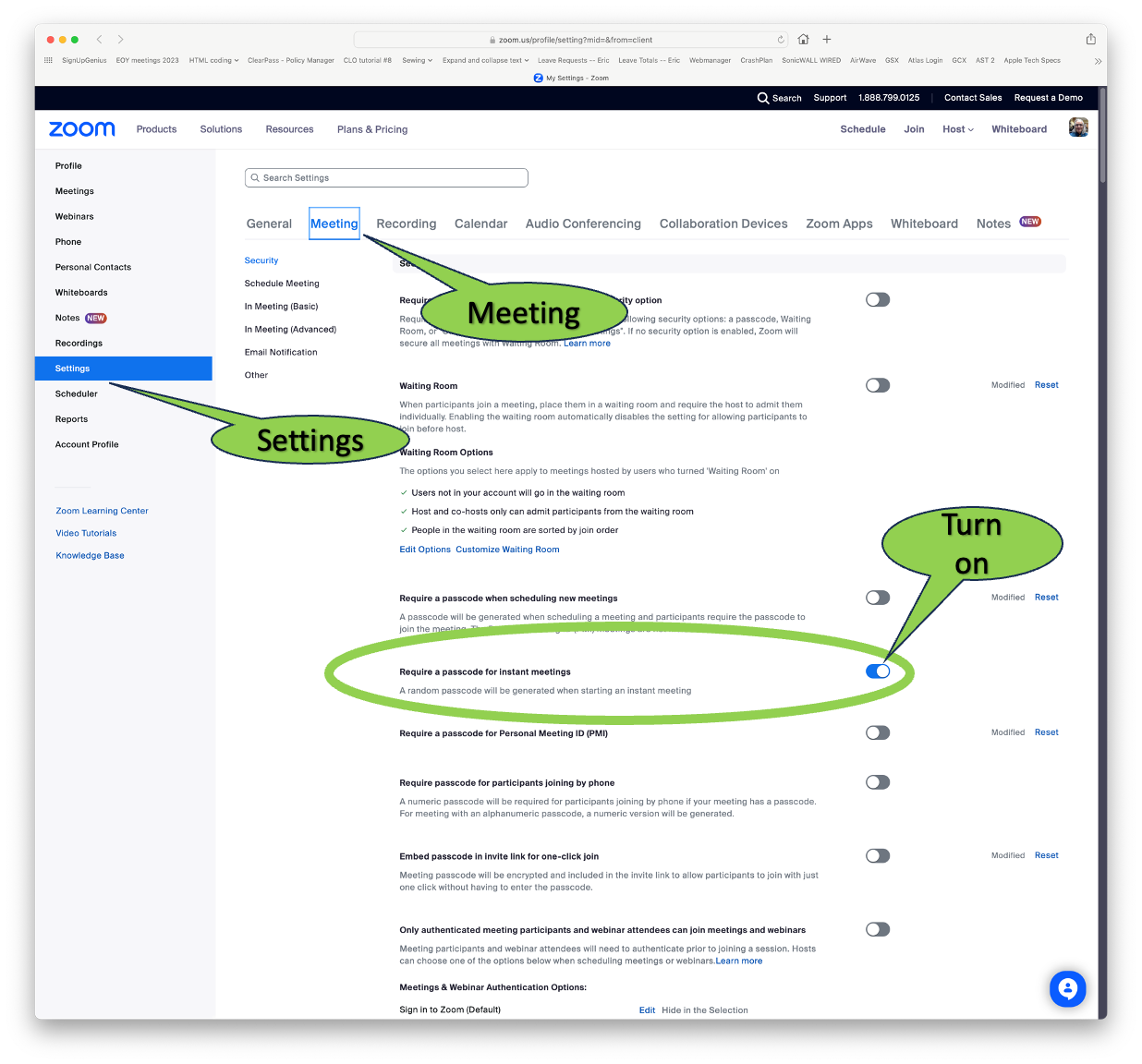Go back with the browser back arrow
Image resolution: width=1142 pixels, height=1064 pixels.
point(99,40)
